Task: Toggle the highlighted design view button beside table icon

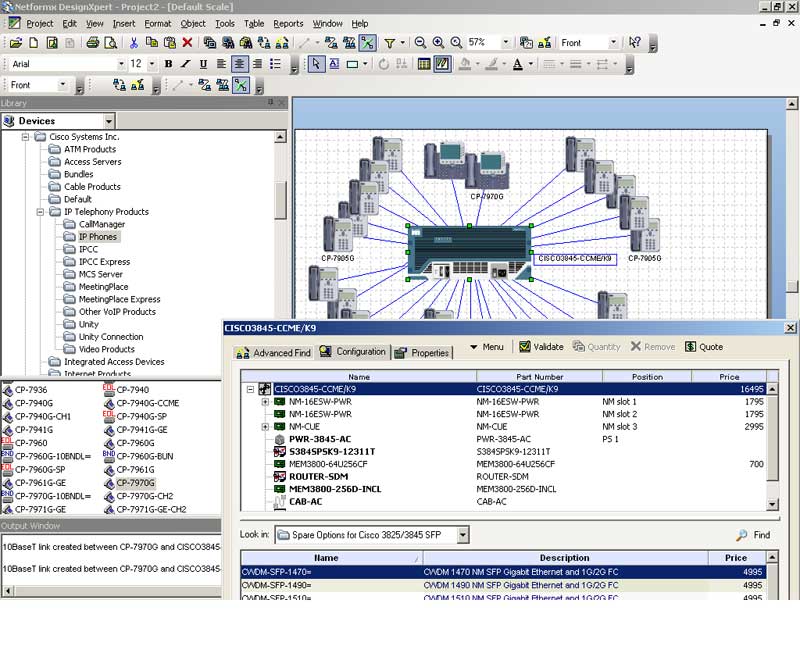Action: (x=442, y=64)
